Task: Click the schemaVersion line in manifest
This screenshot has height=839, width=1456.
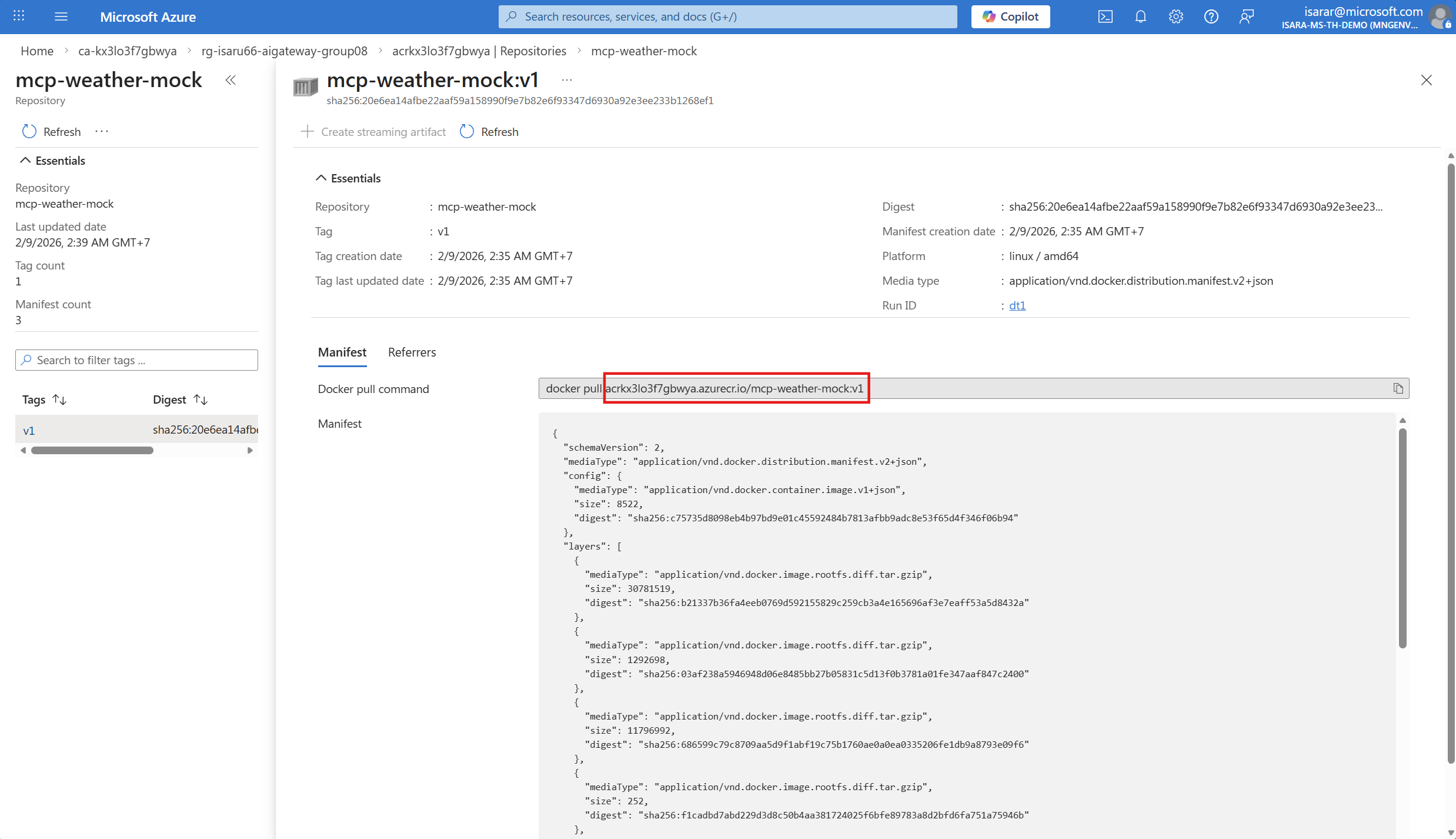Action: pyautogui.click(x=613, y=448)
